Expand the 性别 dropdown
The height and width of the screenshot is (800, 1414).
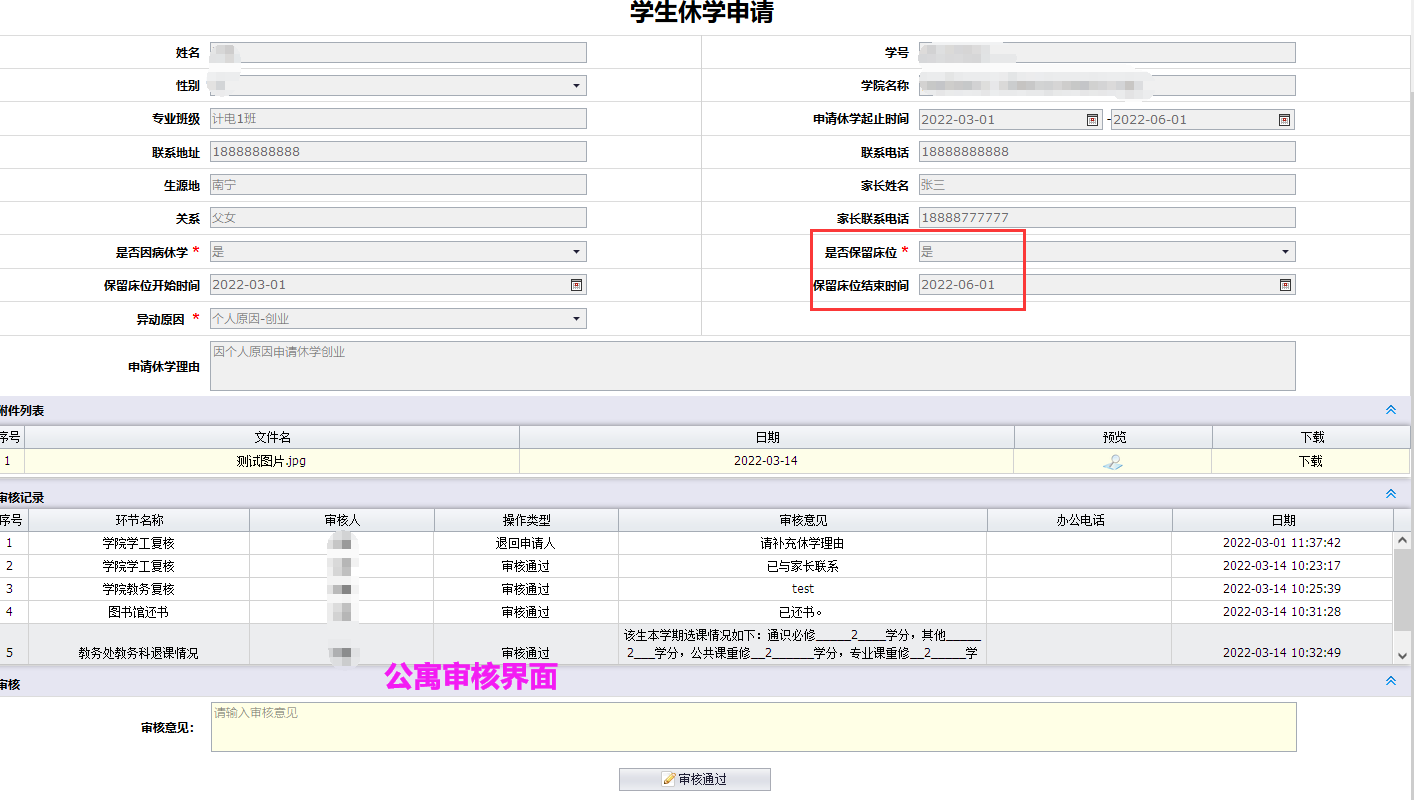click(576, 86)
